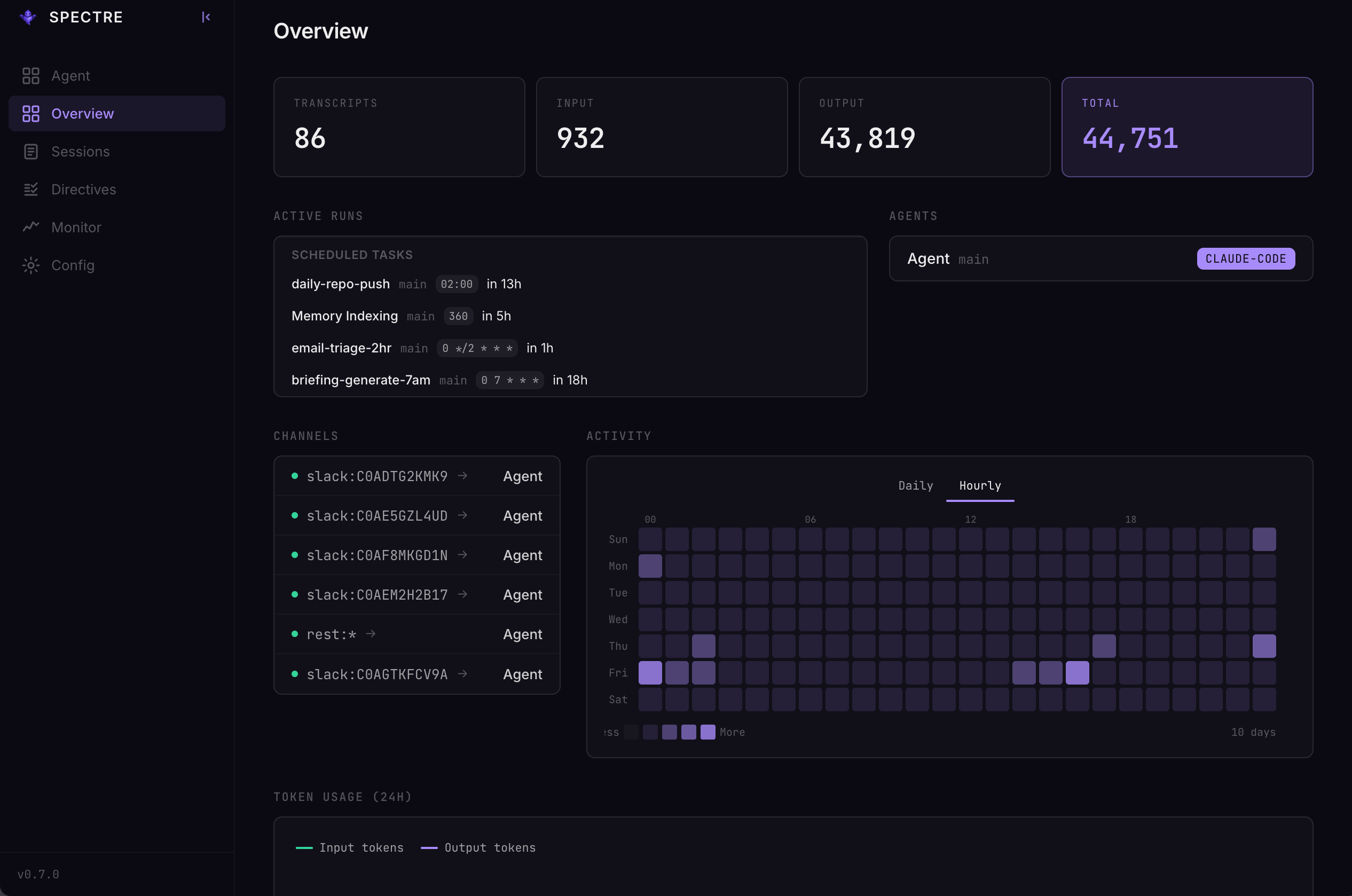Viewport: 1352px width, 896px height.
Task: Open Config settings page
Action: [116, 265]
